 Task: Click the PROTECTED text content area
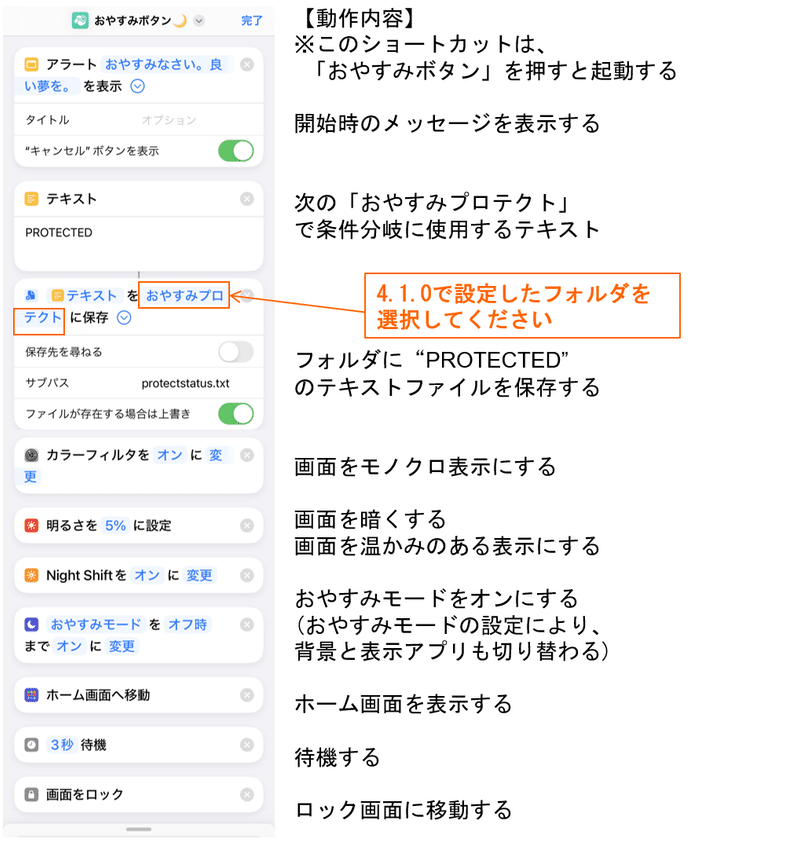click(x=139, y=244)
